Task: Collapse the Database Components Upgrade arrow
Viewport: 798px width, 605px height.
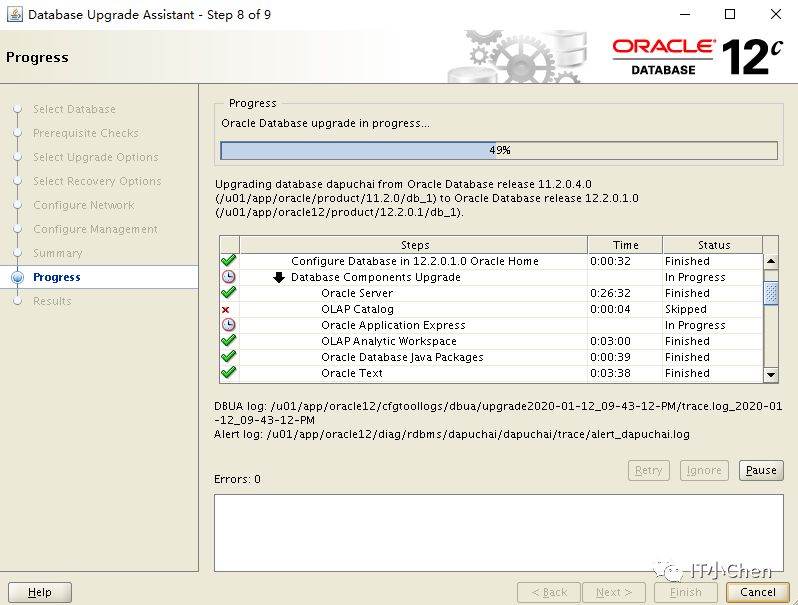Action: click(x=278, y=277)
